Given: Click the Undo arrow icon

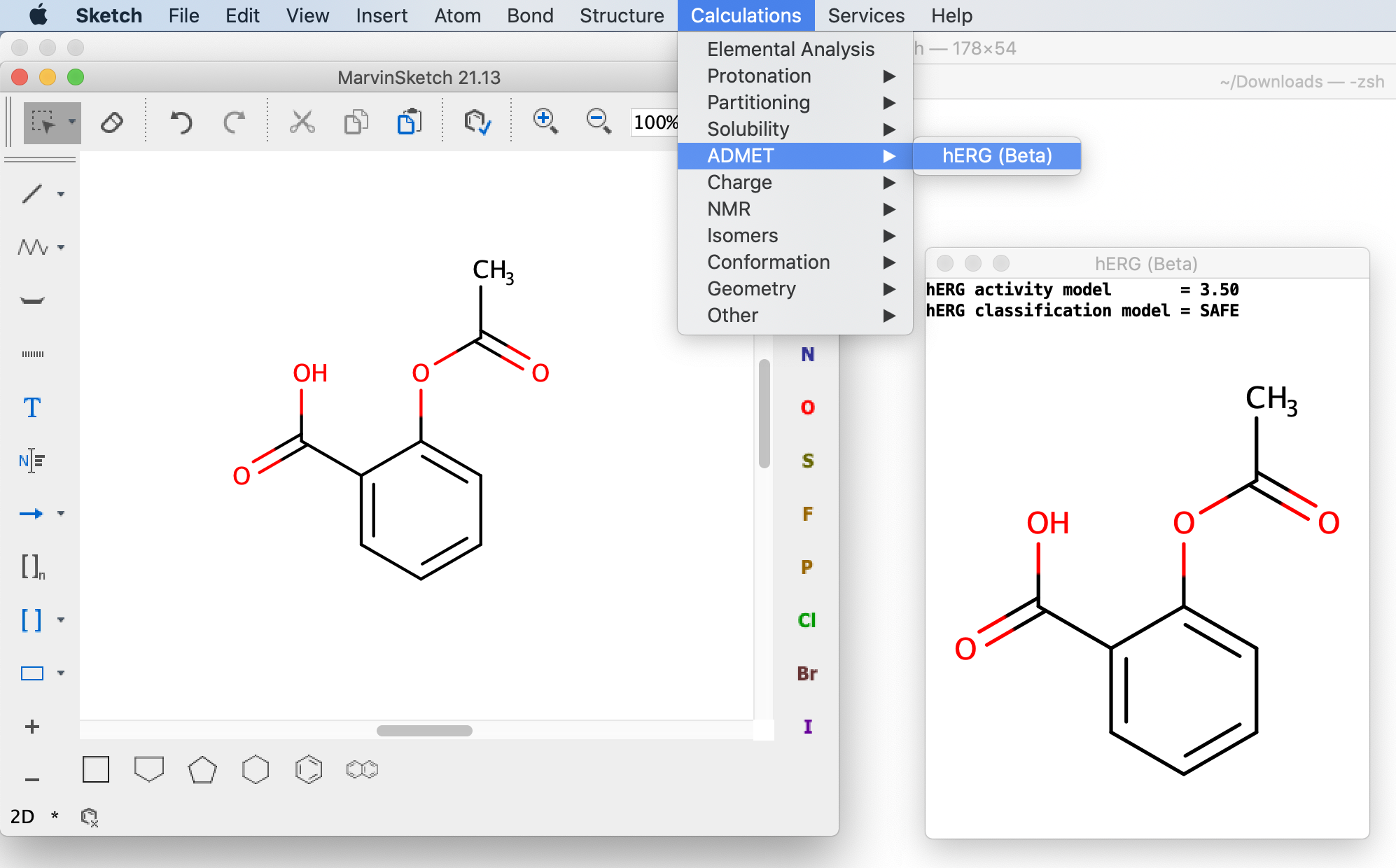Looking at the screenshot, I should (181, 122).
